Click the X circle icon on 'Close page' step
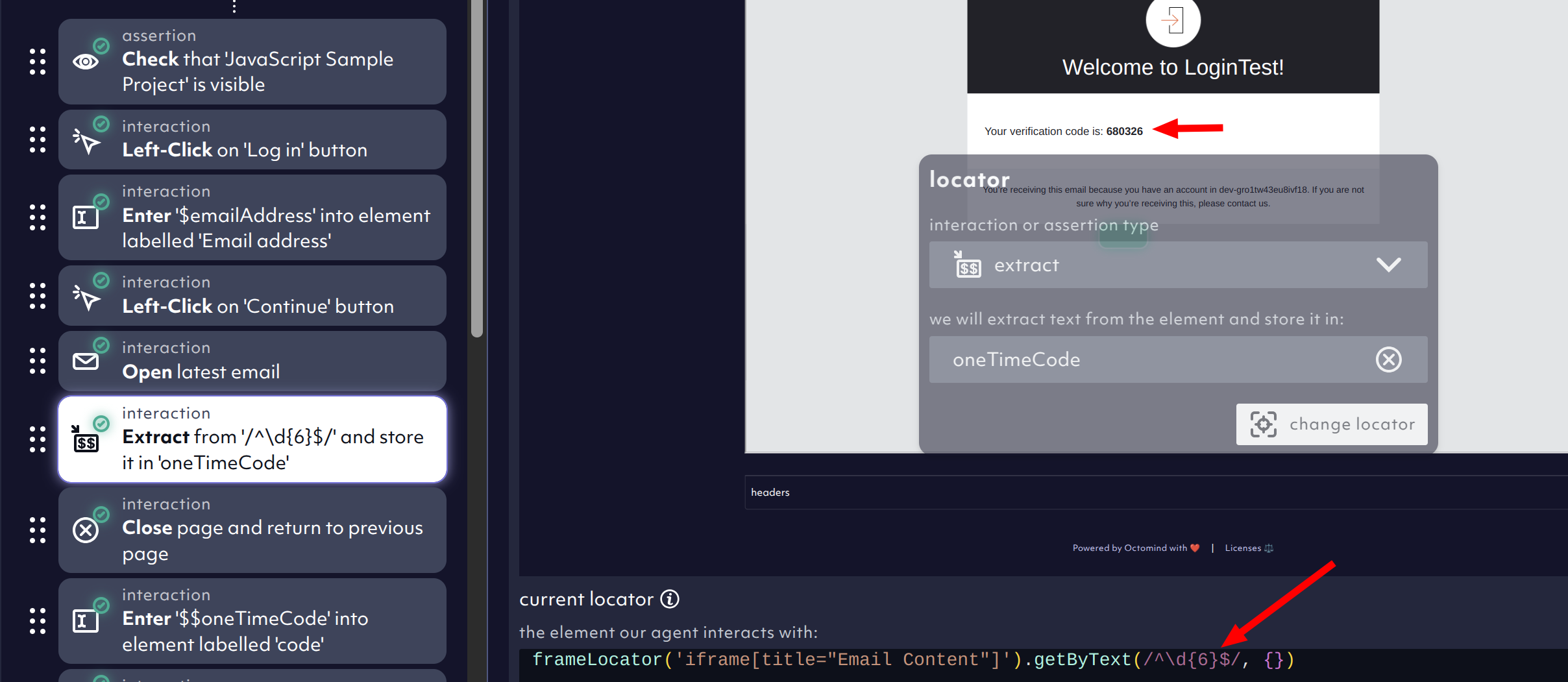 (x=86, y=530)
